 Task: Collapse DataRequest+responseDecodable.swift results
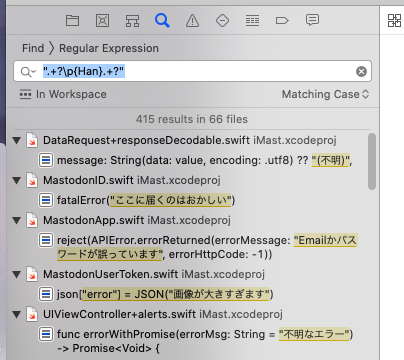17,140
